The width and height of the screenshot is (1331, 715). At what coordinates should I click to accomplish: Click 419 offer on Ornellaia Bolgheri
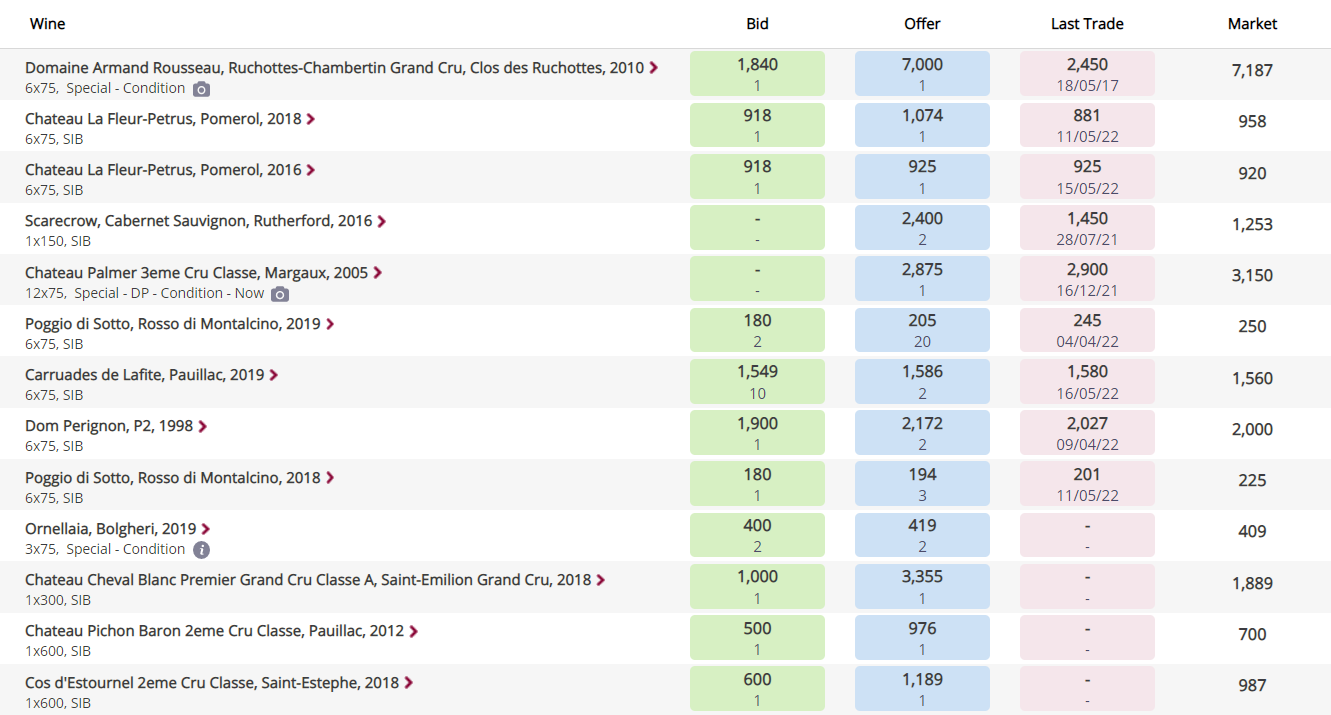coord(922,535)
